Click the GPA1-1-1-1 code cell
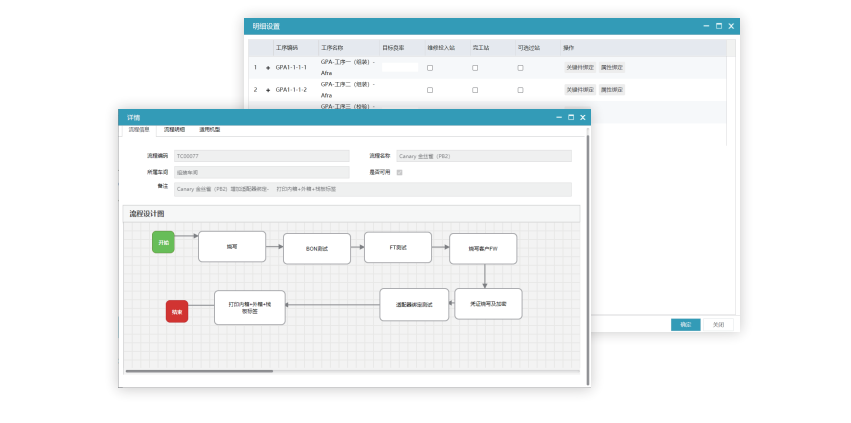Screen dimensions: 851x423 pyautogui.click(x=291, y=67)
